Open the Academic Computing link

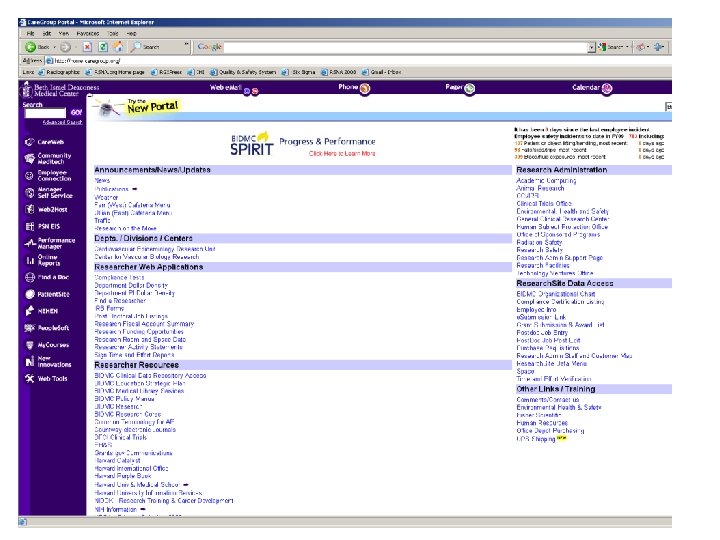tap(546, 181)
